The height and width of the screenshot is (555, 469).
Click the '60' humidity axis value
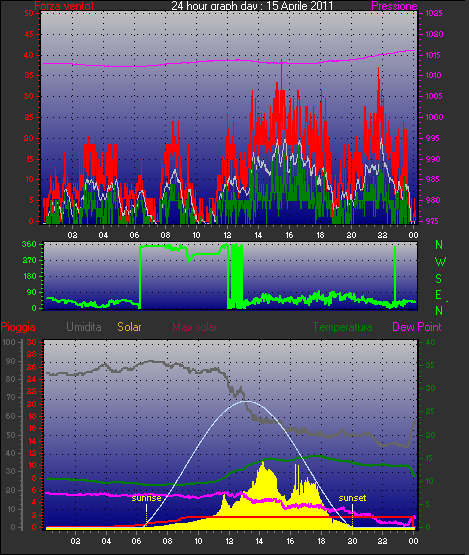[x=11, y=416]
